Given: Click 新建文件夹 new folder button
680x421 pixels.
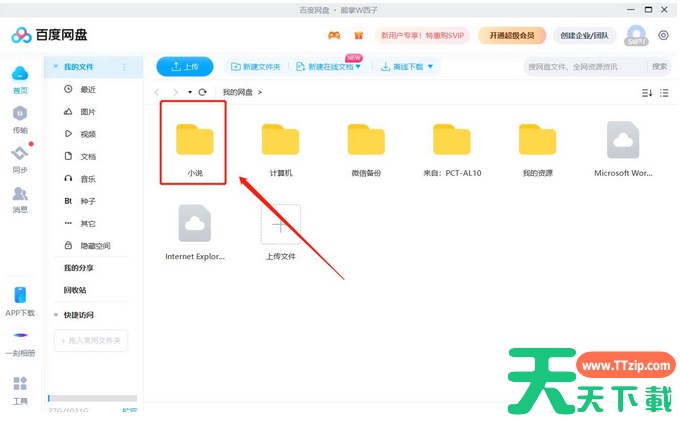Looking at the screenshot, I should (x=255, y=67).
